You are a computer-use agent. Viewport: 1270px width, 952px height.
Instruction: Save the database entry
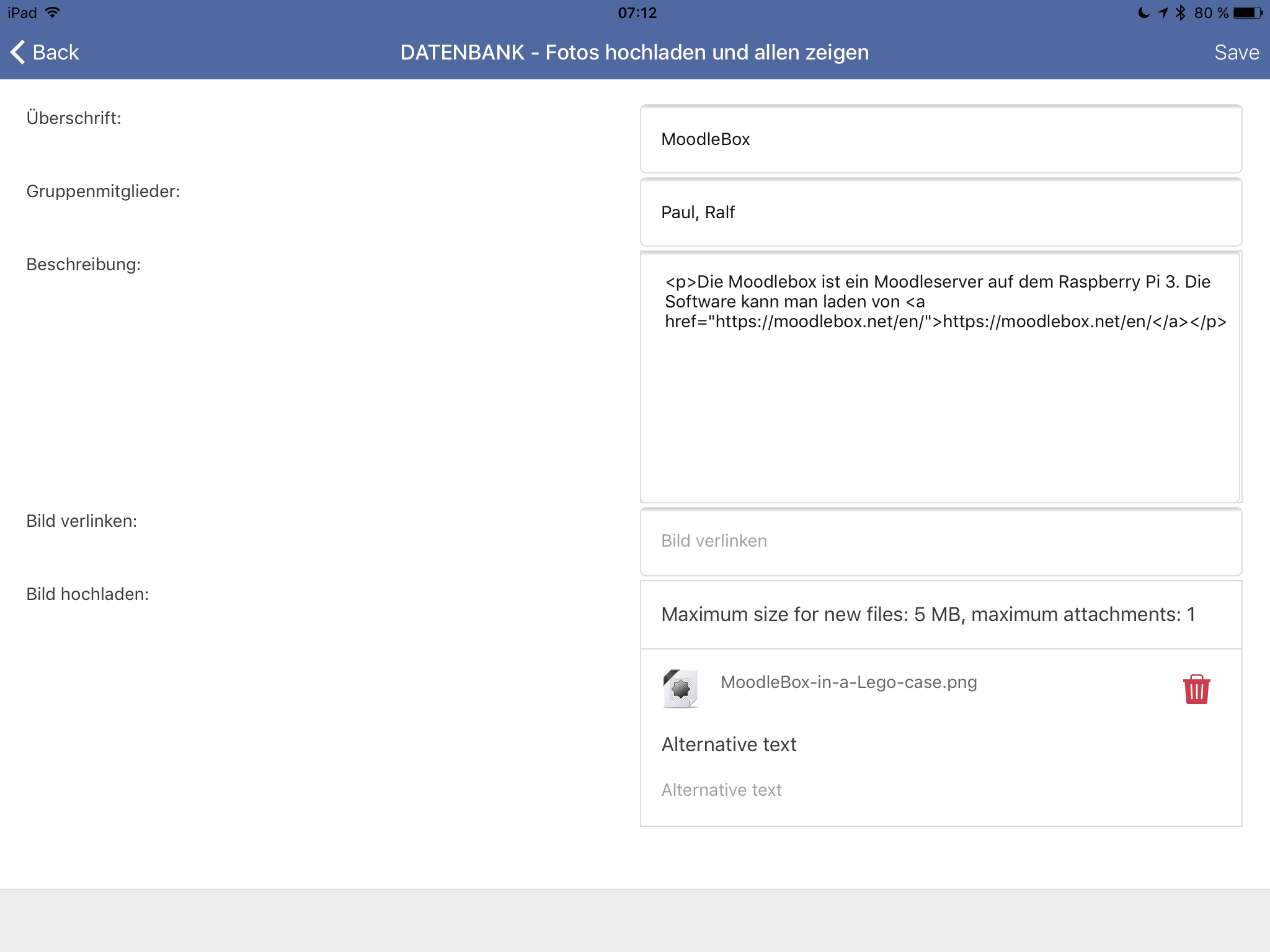point(1237,52)
